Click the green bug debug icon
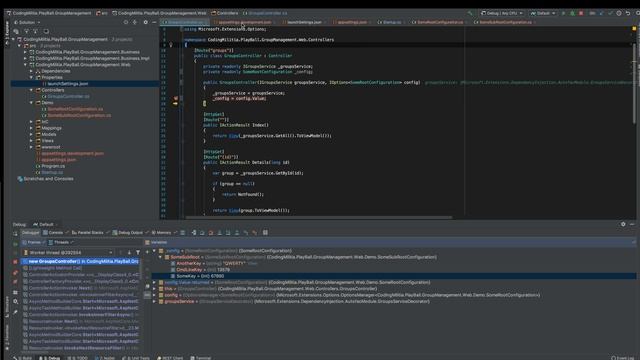640x360 pixels. click(572, 13)
